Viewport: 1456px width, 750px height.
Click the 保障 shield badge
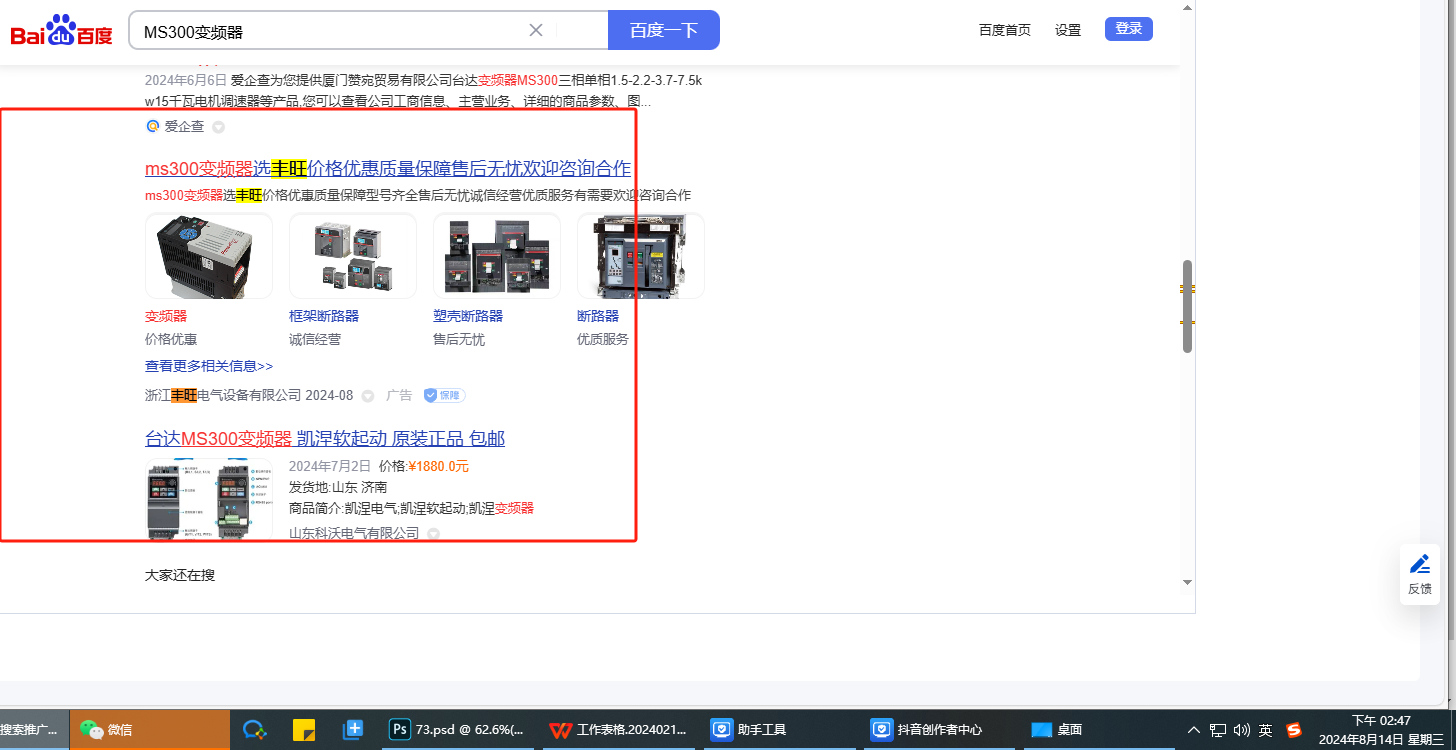444,395
